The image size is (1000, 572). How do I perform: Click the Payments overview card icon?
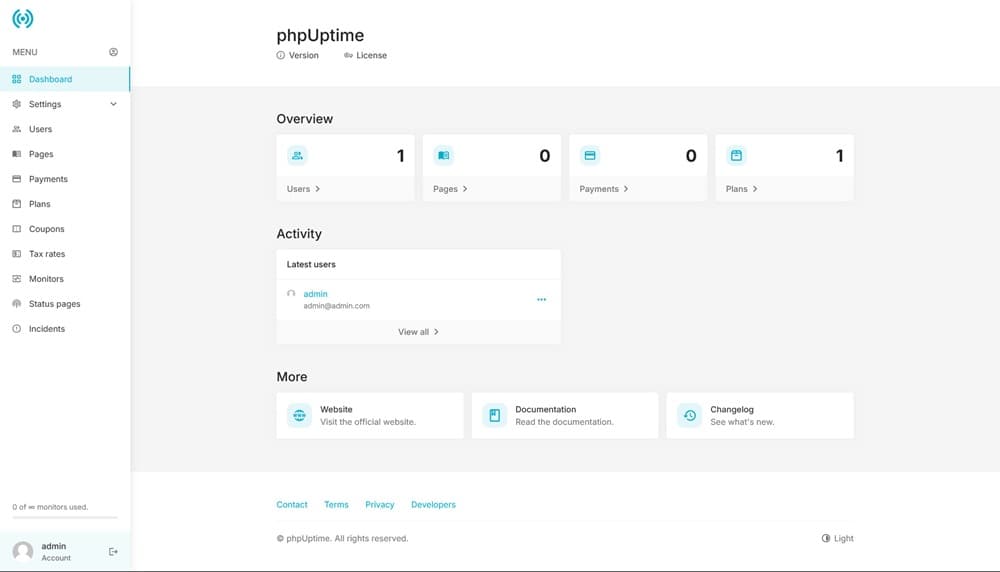pos(590,156)
